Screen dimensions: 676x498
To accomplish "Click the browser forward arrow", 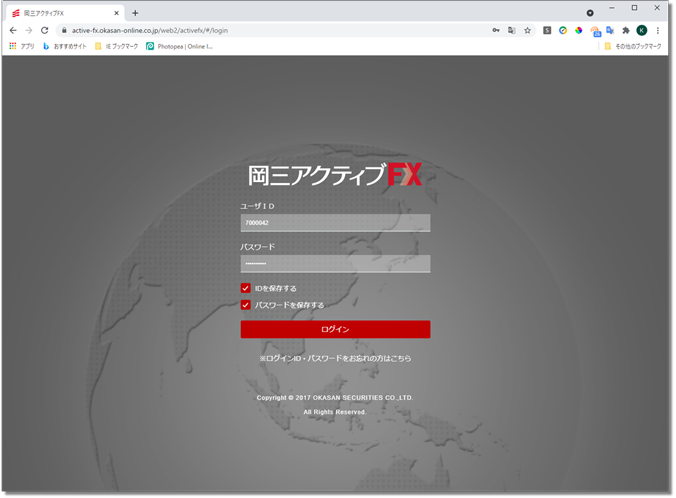I will tap(28, 30).
